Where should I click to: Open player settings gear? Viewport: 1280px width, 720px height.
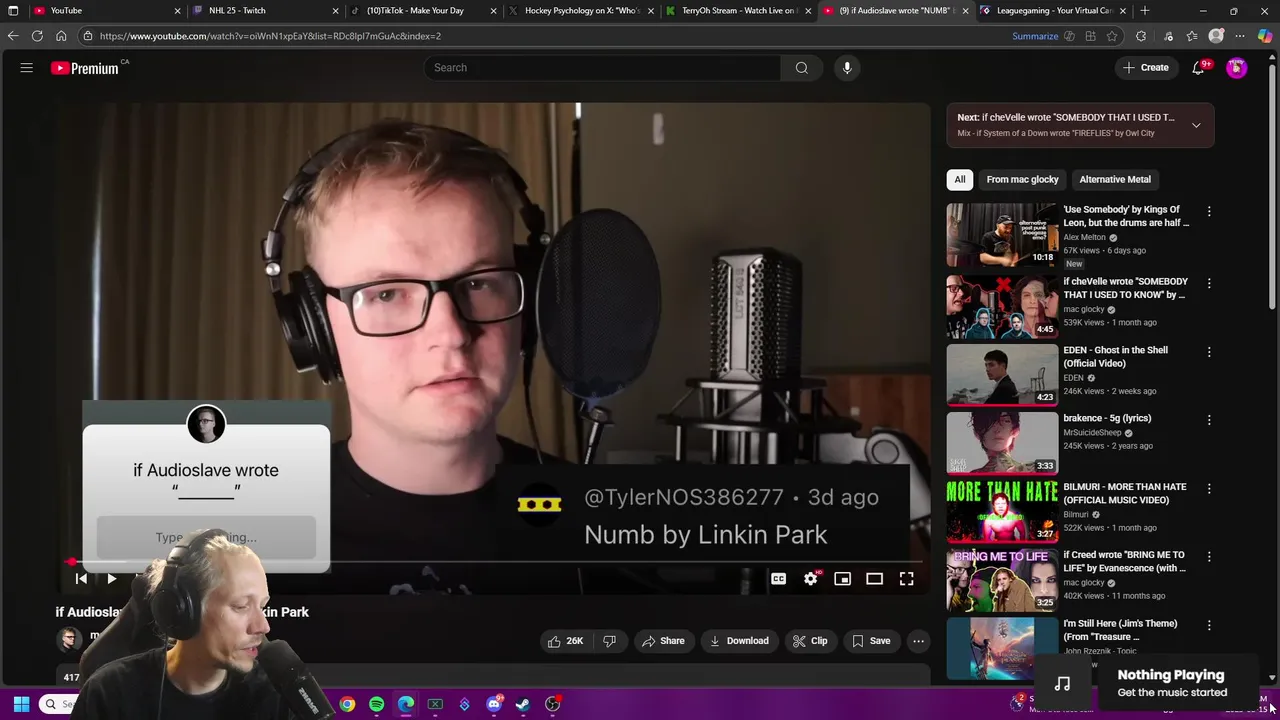pos(810,579)
